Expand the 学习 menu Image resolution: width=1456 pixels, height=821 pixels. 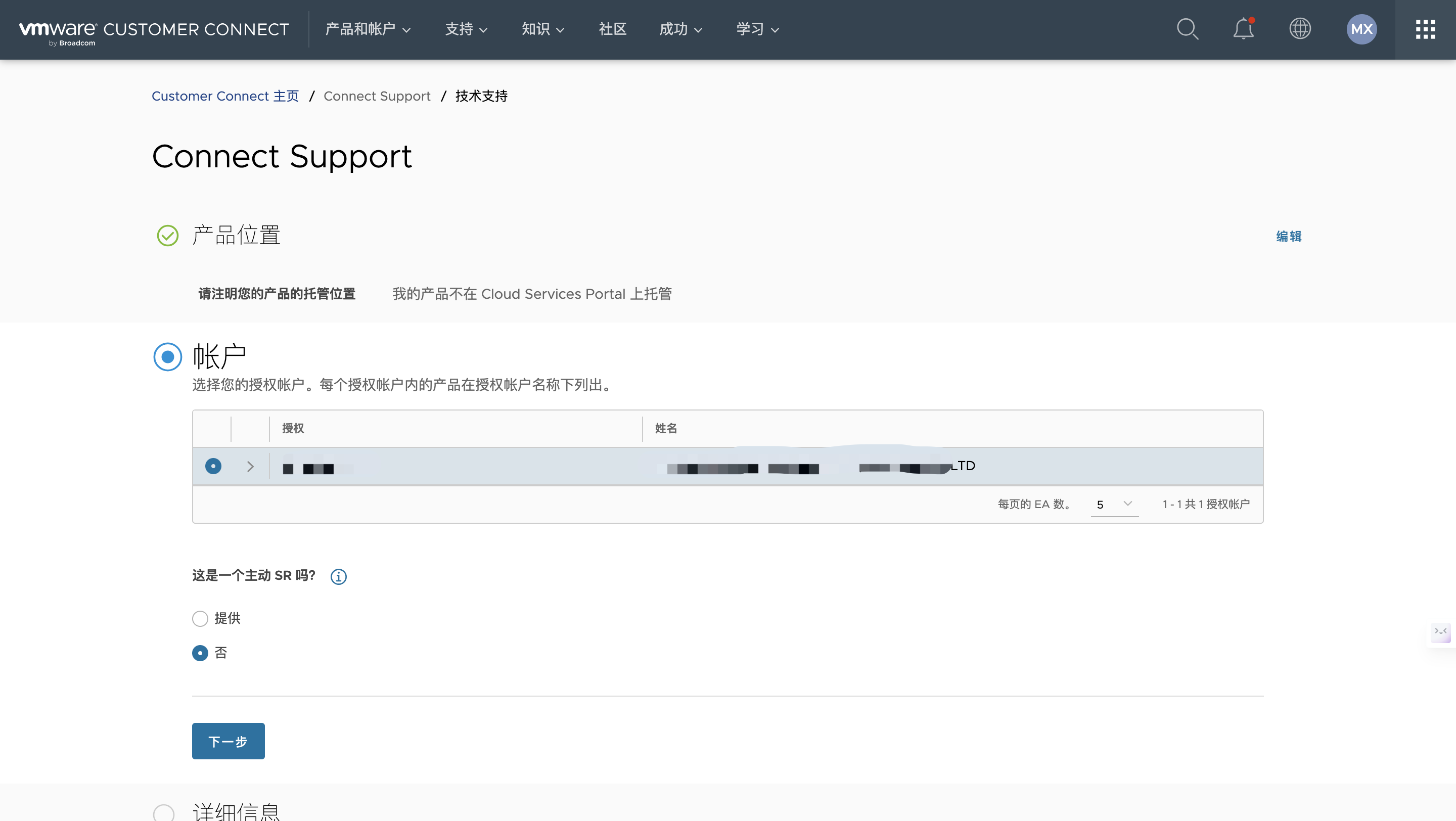pyautogui.click(x=758, y=29)
